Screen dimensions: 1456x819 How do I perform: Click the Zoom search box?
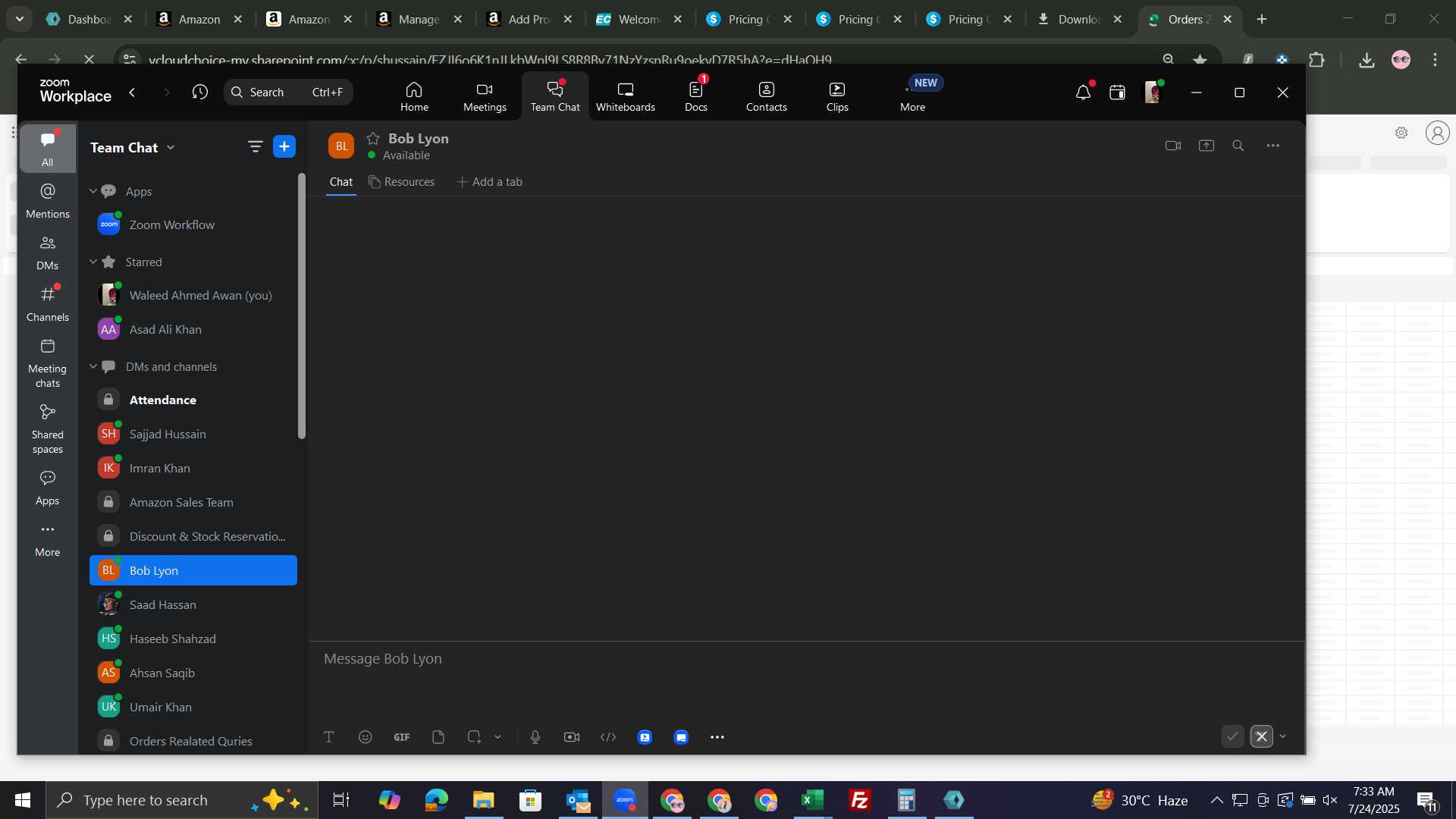click(x=288, y=93)
